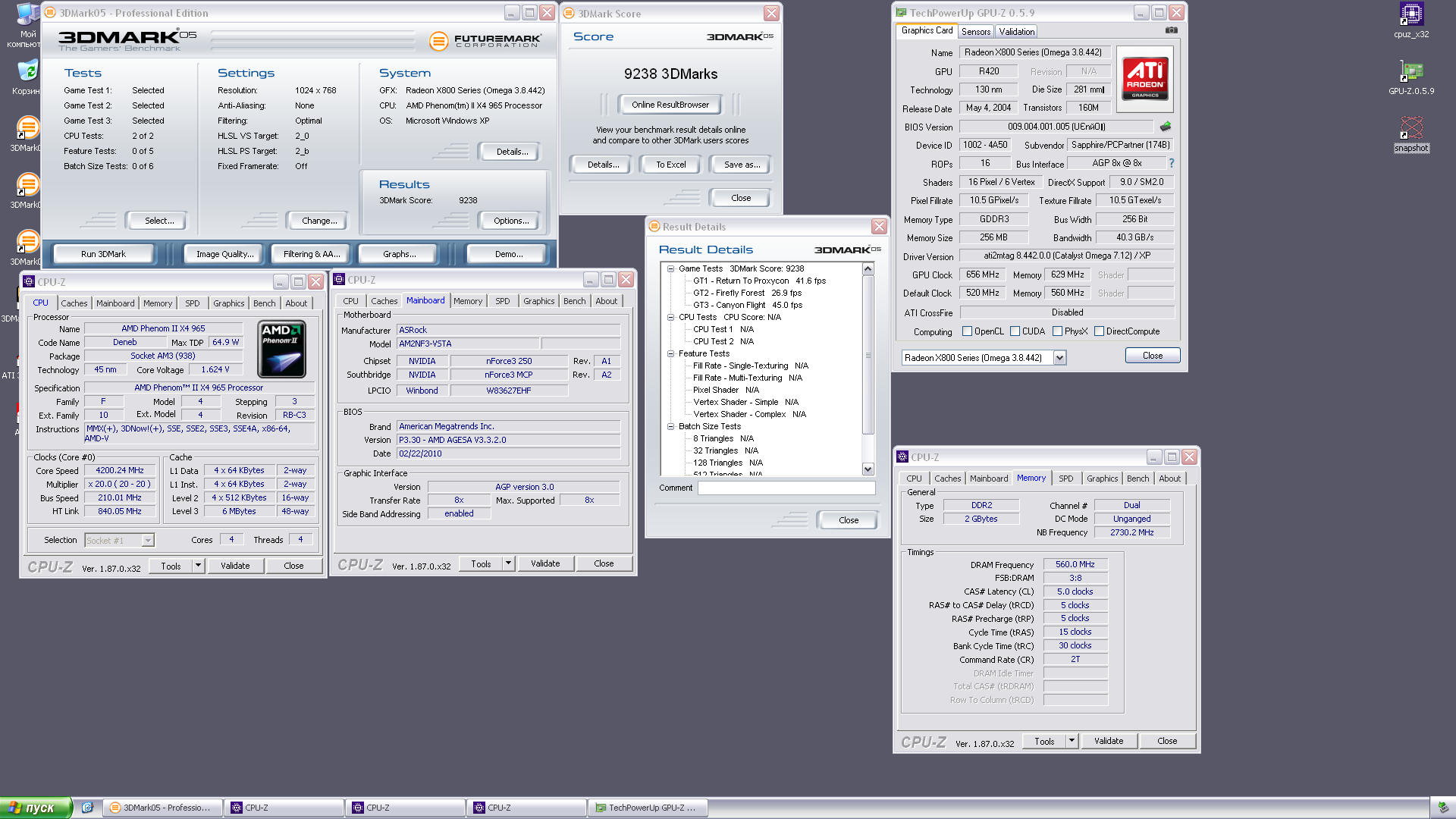Open Tools dropdown arrow in CPU-Z Mainboard window
Screen dimensions: 1456x819
(508, 563)
